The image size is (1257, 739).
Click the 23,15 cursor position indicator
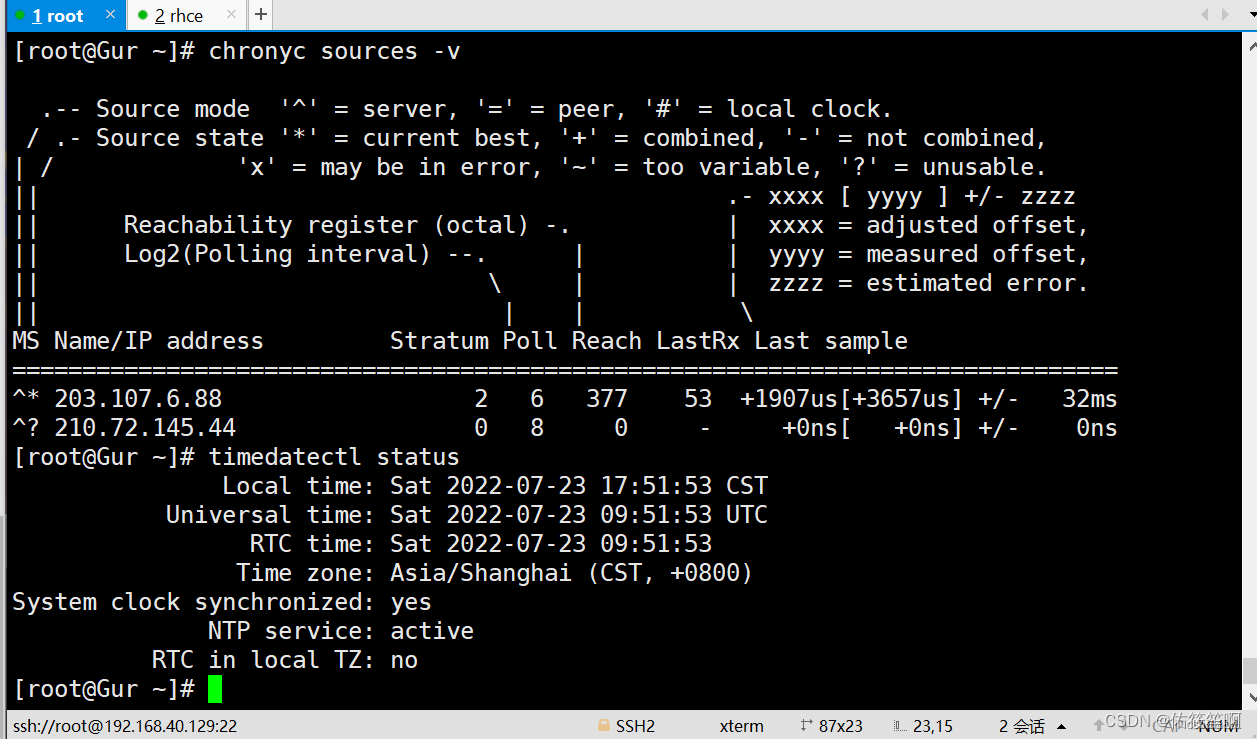click(924, 726)
